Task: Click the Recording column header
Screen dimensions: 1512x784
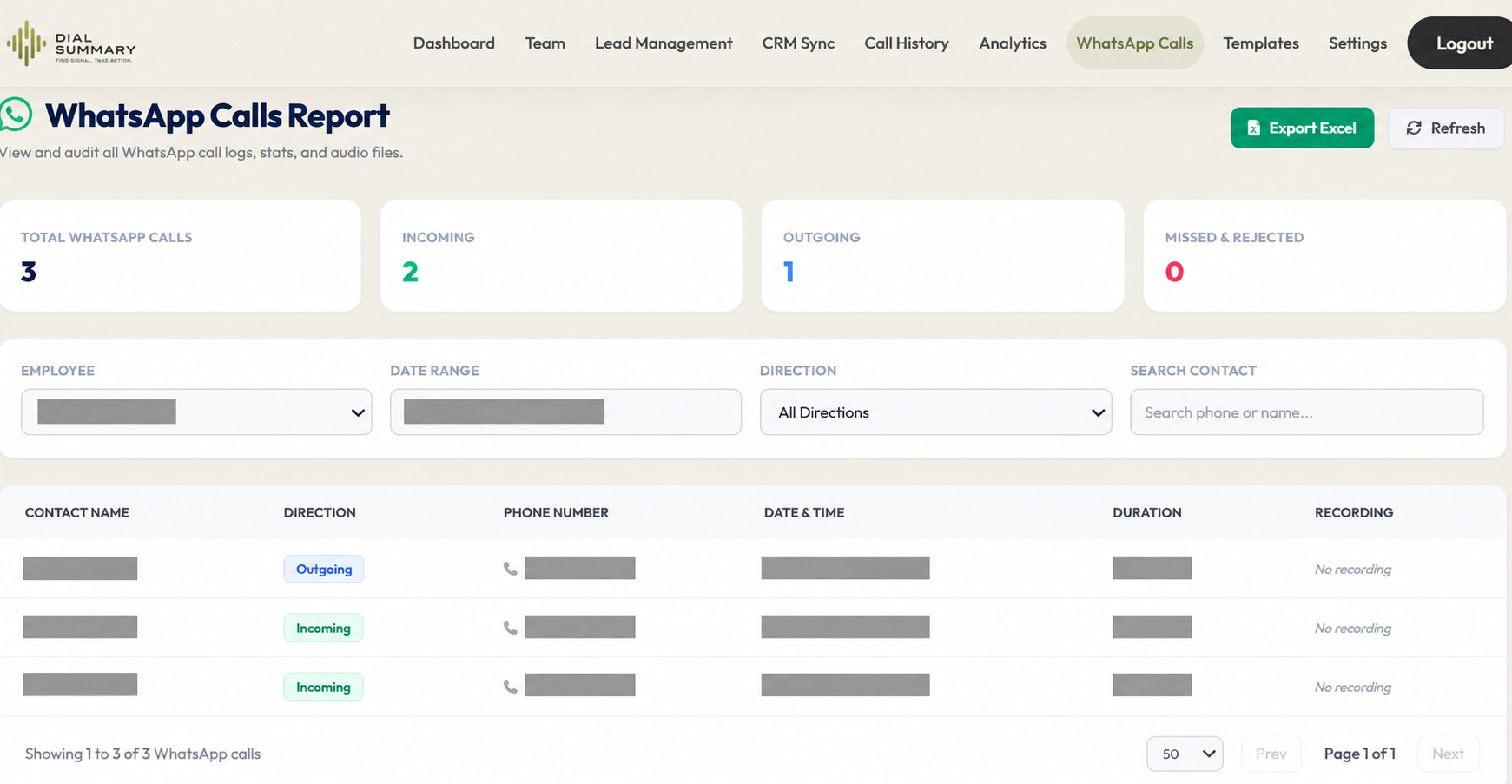Action: [x=1354, y=512]
